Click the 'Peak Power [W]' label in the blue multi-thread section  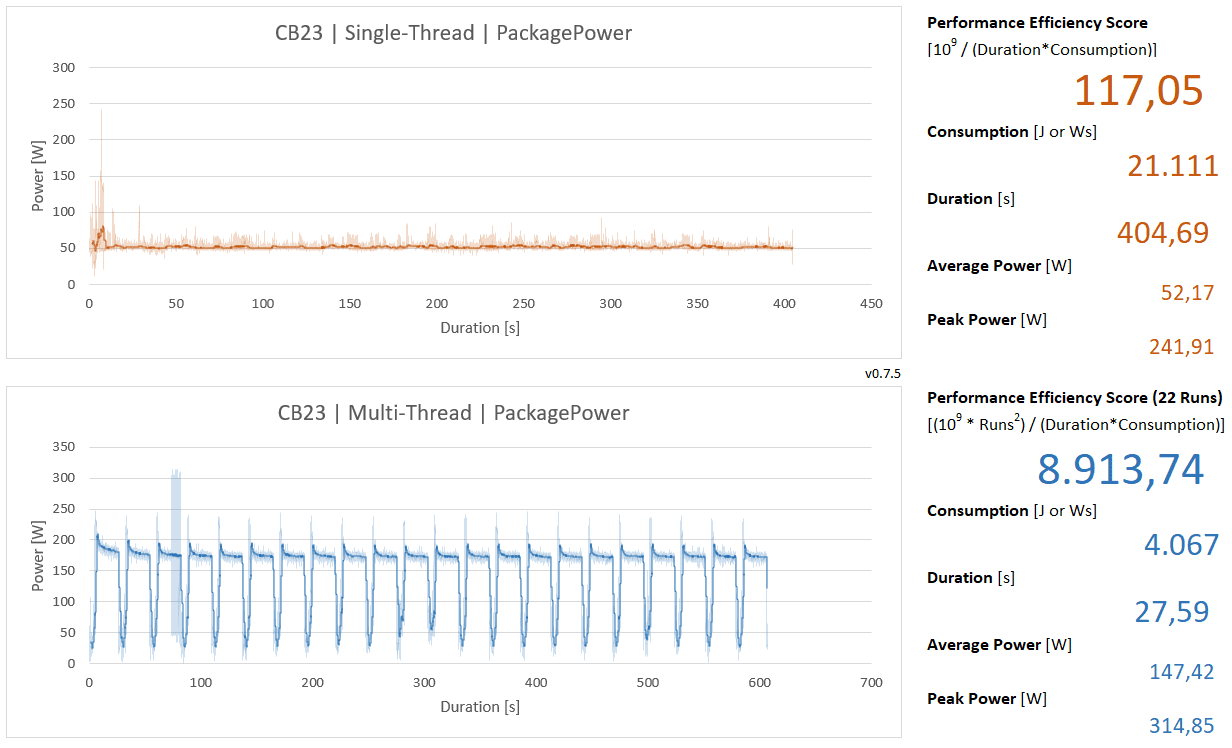point(987,699)
